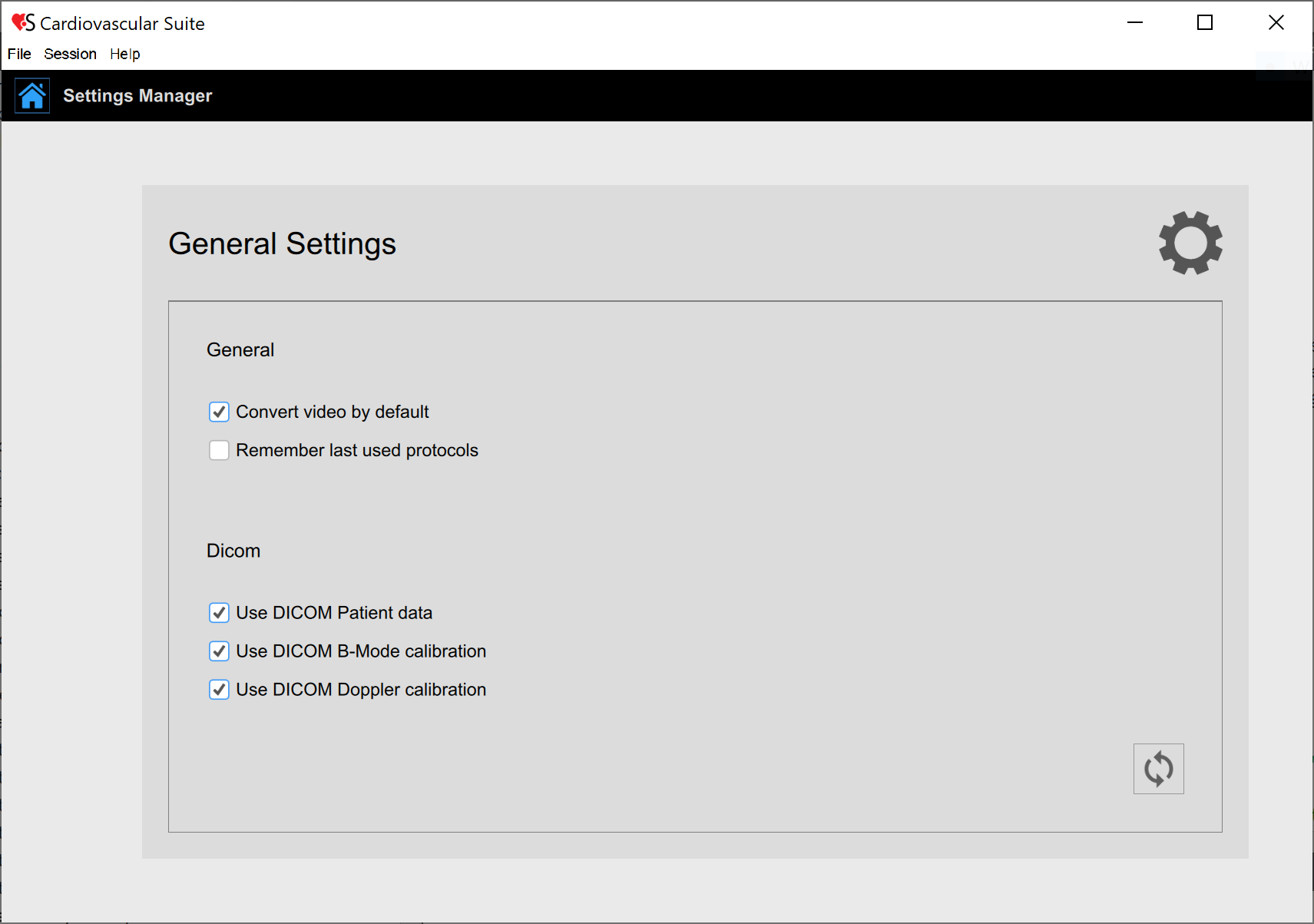Turn off Use DICOM Doppler calibration
The image size is (1314, 924).
(x=219, y=690)
